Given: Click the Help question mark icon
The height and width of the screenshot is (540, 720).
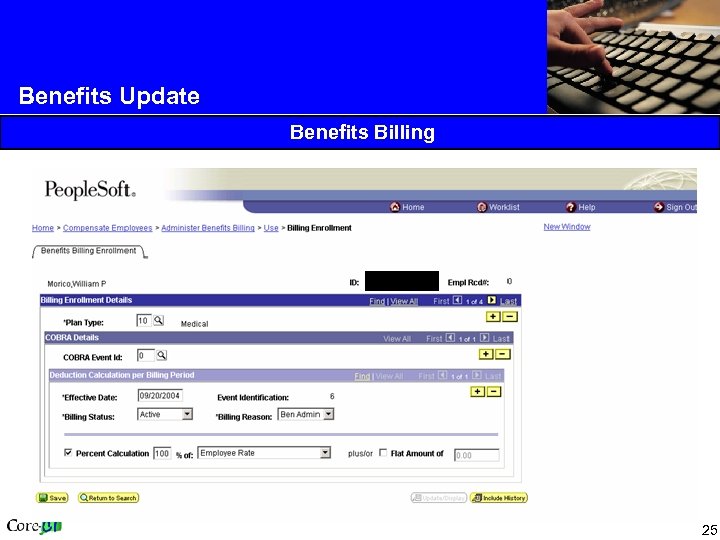Looking at the screenshot, I should coord(570,207).
